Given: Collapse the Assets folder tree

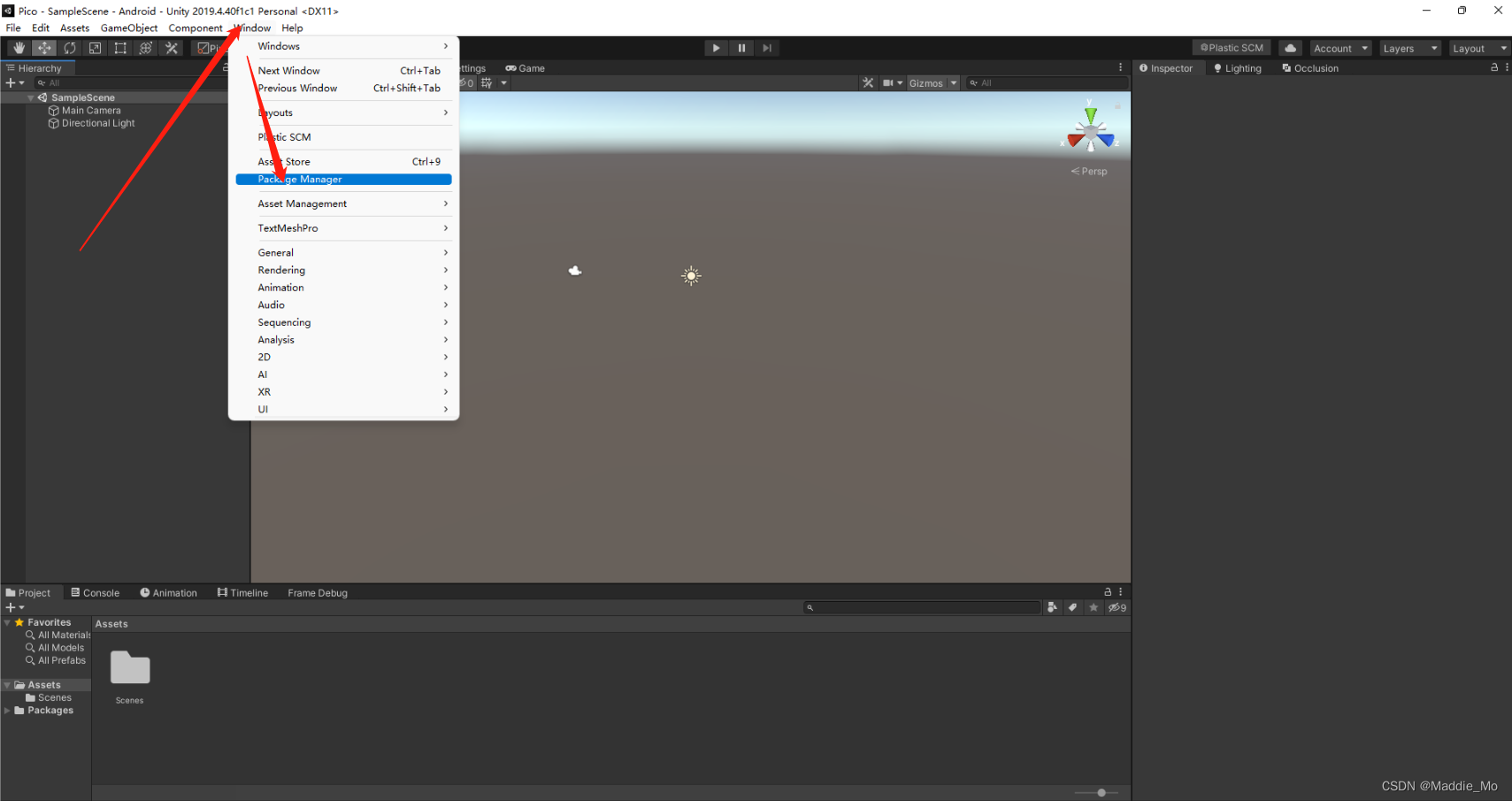Looking at the screenshot, I should point(7,685).
